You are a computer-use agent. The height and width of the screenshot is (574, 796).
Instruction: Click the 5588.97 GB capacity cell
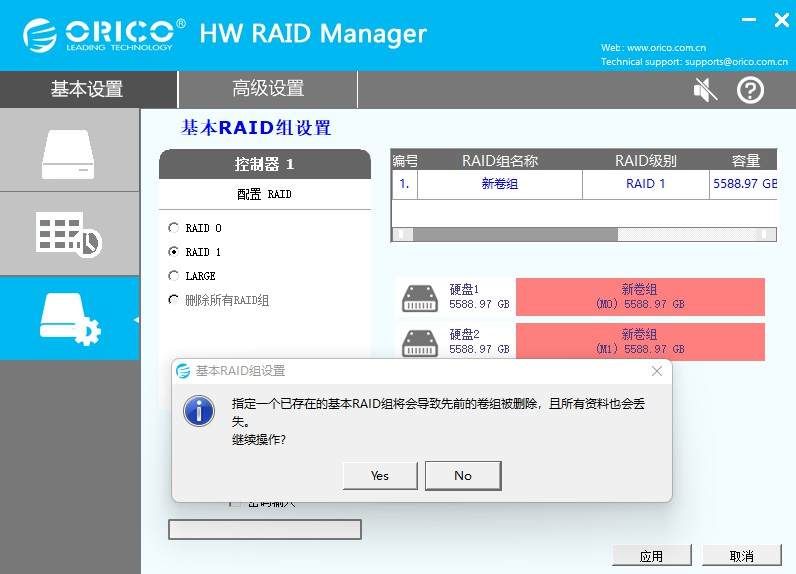coord(744,184)
